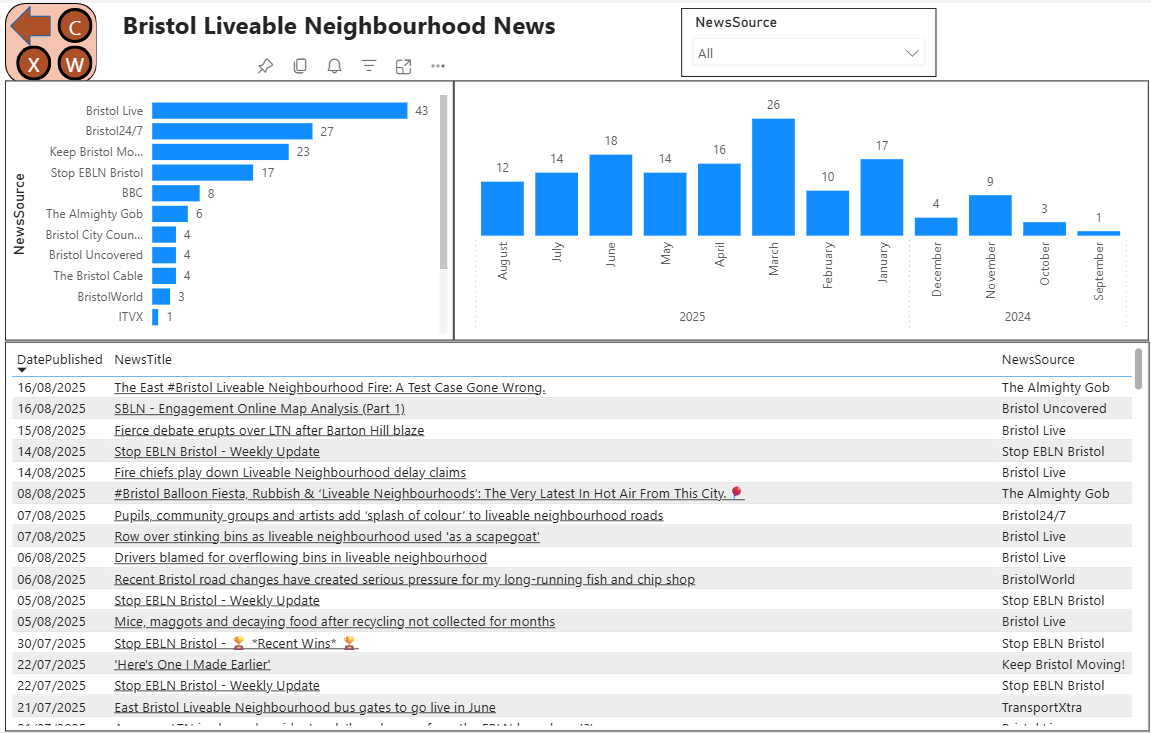Click the back arrow navigation icon
This screenshot has width=1151, height=733.
31,26
